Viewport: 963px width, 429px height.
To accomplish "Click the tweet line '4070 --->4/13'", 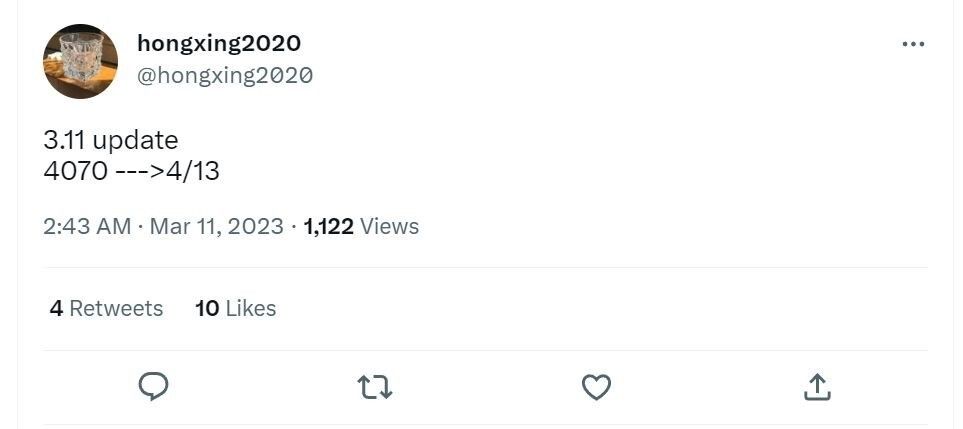I will (131, 171).
